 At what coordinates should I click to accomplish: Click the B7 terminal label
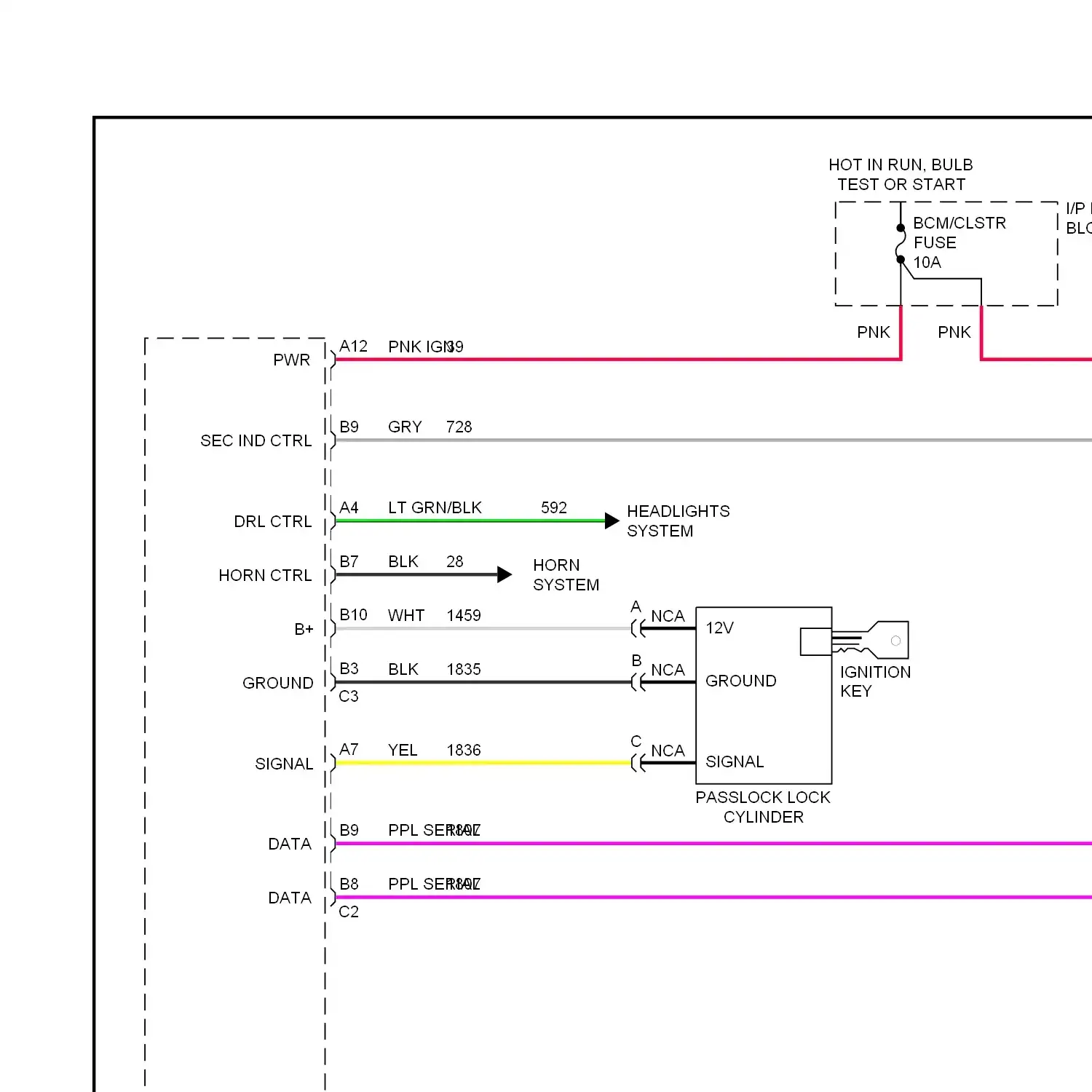pyautogui.click(x=349, y=561)
